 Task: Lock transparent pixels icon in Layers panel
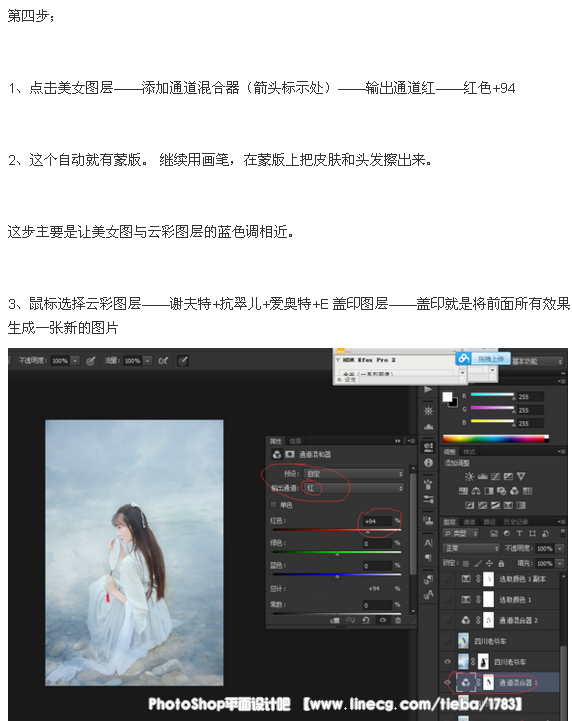(466, 563)
